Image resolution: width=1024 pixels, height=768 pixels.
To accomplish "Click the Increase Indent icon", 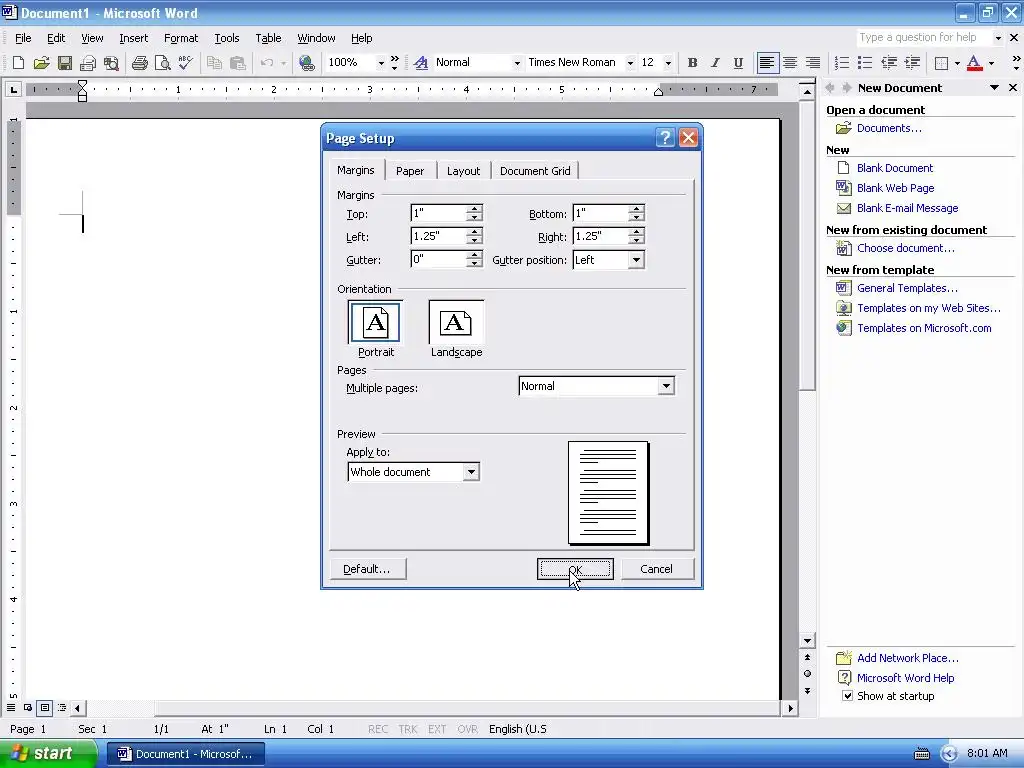I will 912,63.
